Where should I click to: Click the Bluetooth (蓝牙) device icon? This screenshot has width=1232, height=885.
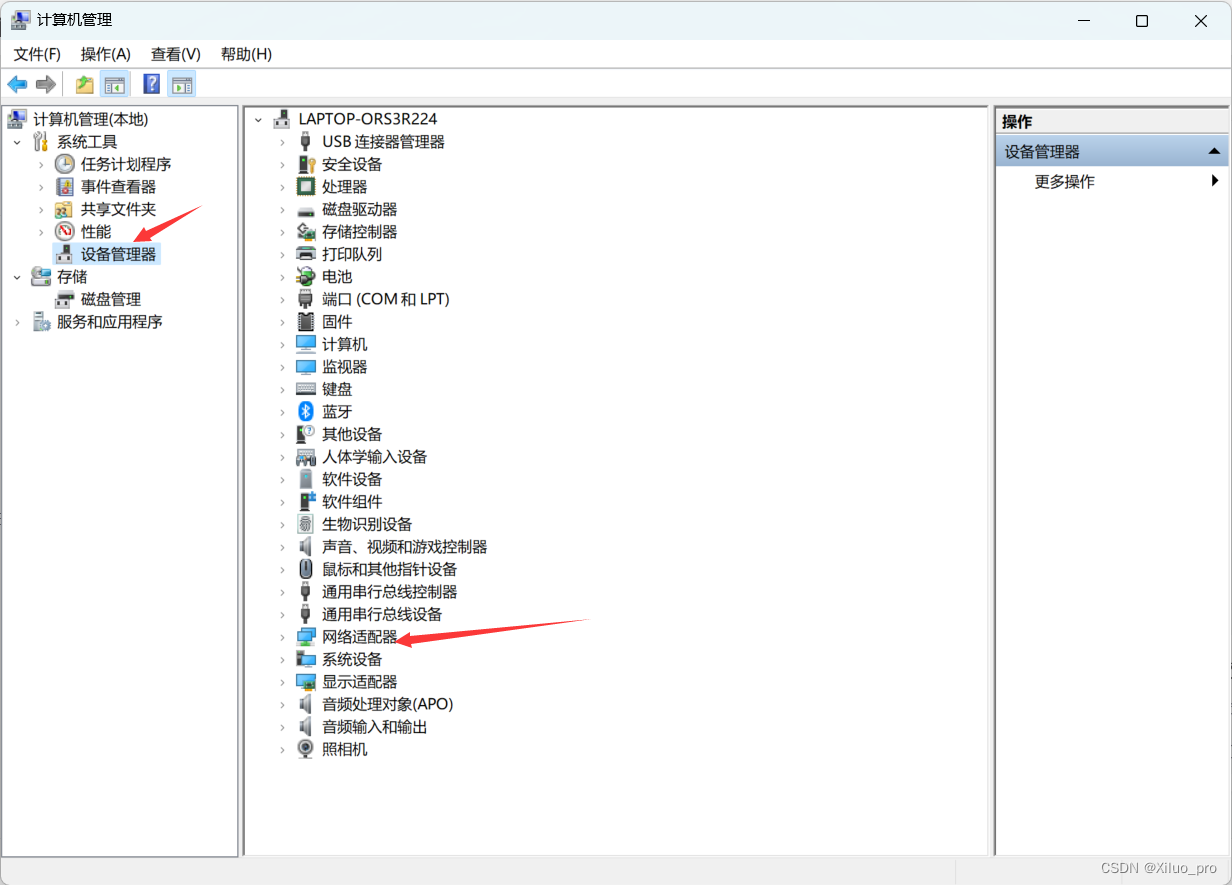pyautogui.click(x=306, y=412)
